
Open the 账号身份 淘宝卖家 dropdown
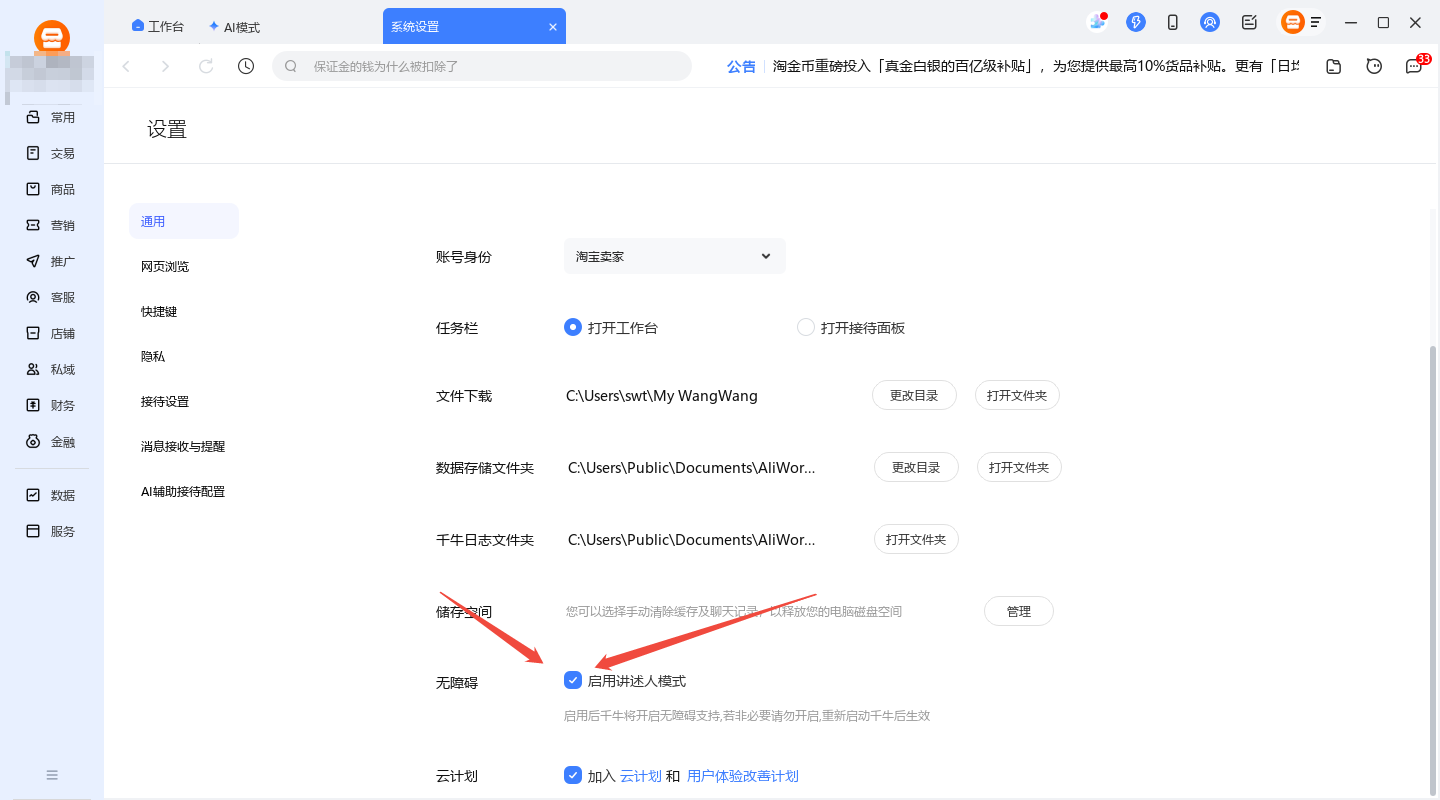tap(675, 256)
